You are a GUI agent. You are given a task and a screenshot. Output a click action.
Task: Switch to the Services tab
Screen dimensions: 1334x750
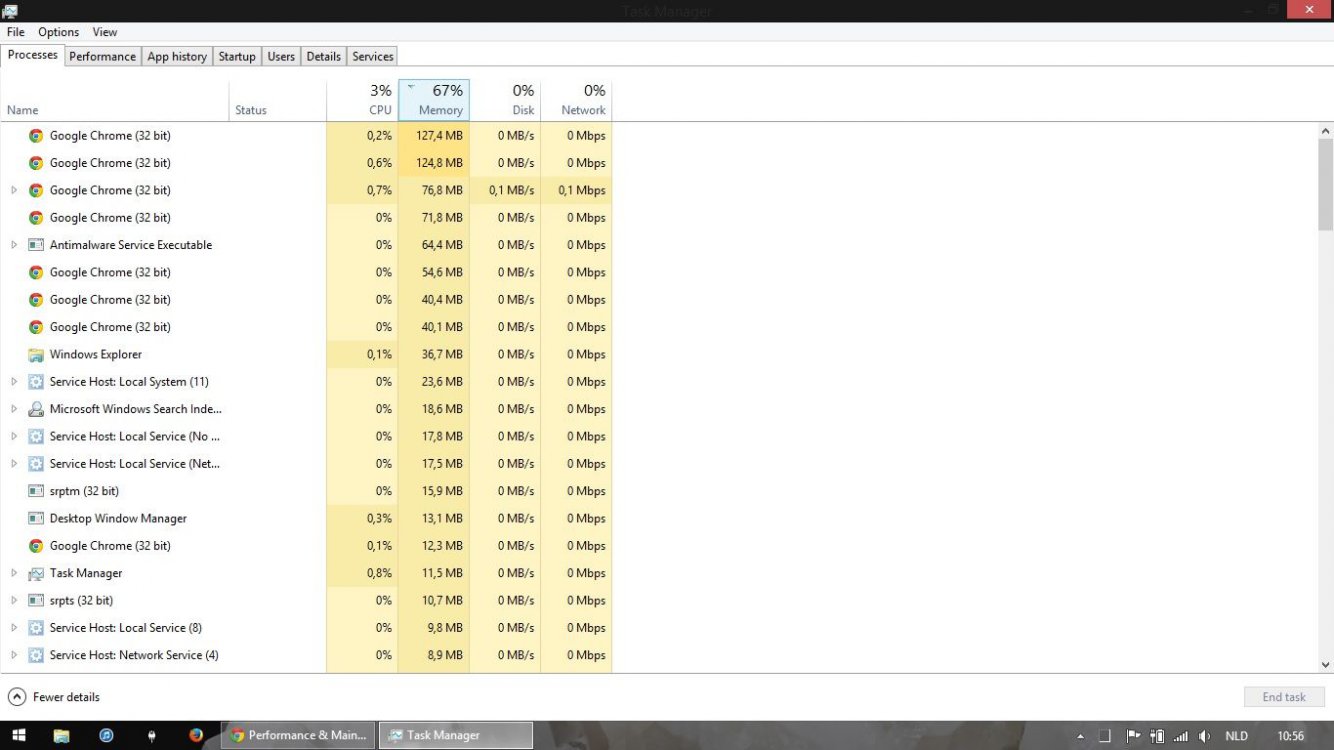(x=373, y=57)
